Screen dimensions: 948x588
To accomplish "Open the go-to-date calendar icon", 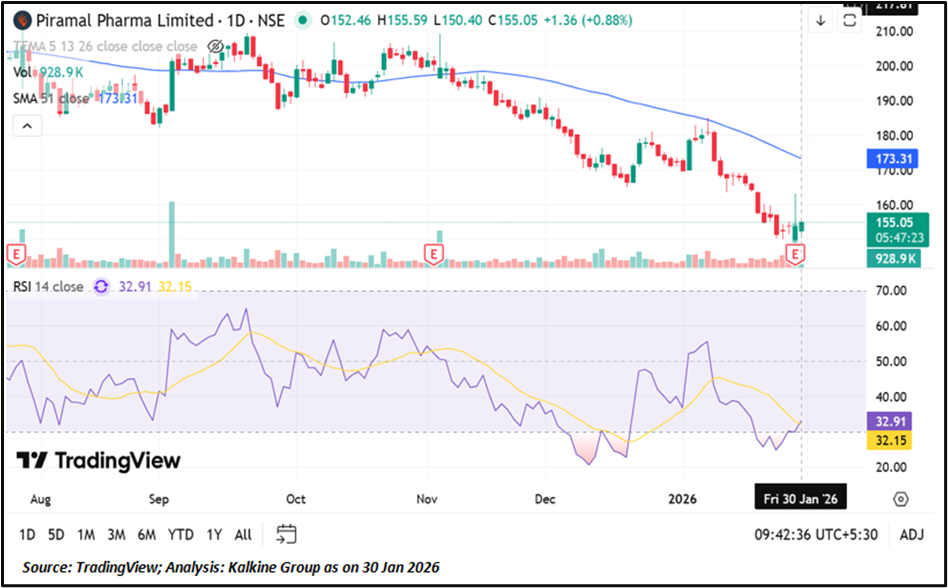I will 287,534.
